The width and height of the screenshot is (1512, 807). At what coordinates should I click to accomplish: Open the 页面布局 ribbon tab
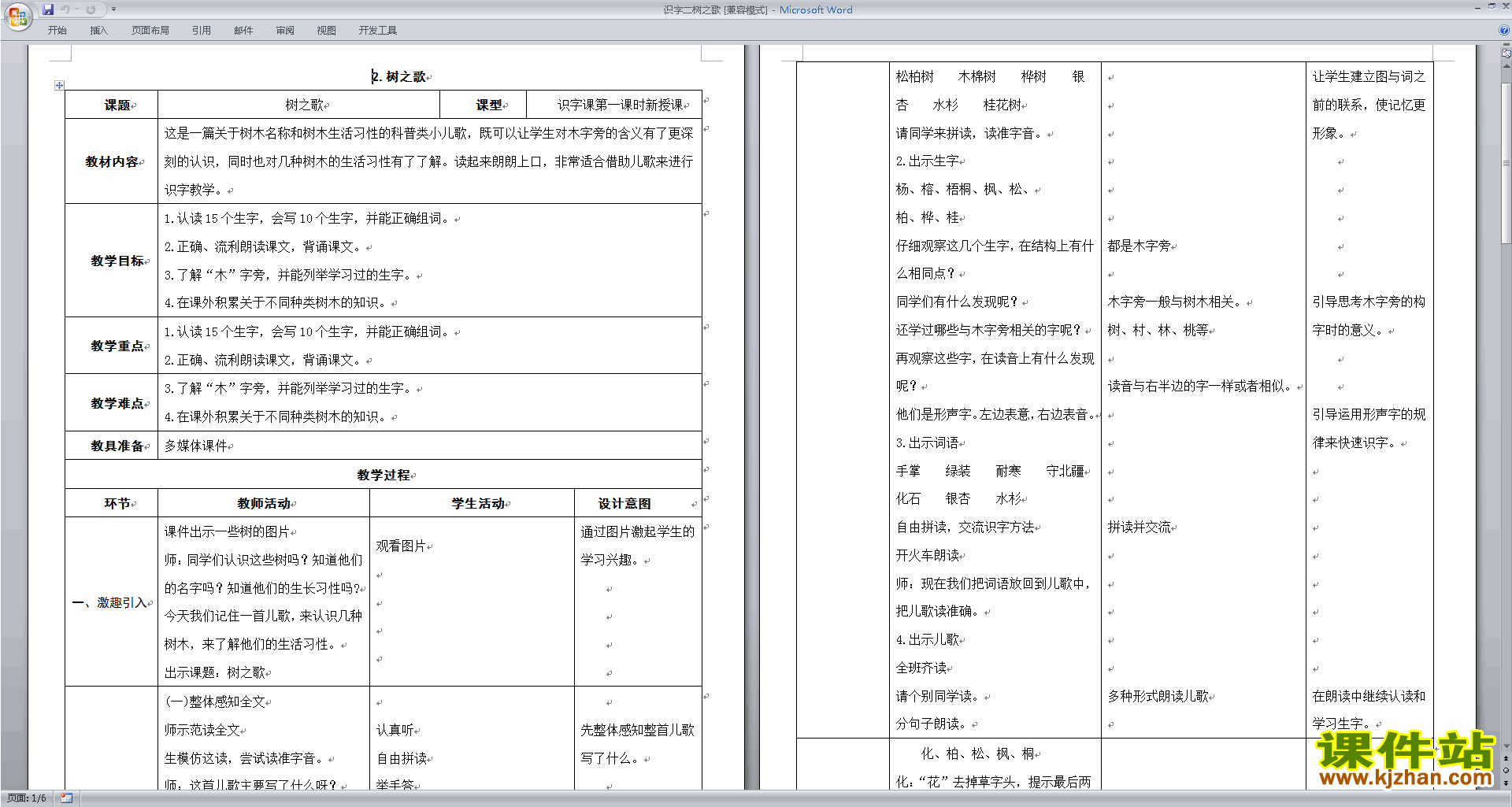point(150,30)
